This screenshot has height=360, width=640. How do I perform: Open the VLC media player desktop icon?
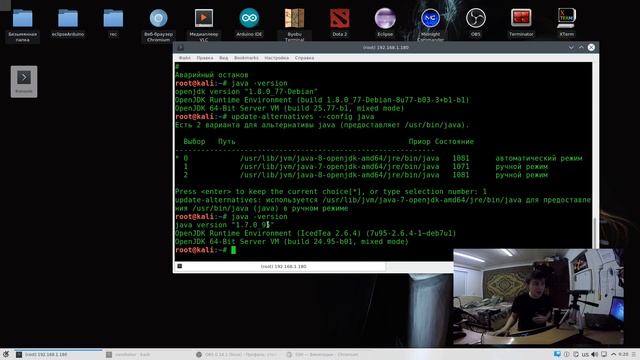tap(204, 24)
